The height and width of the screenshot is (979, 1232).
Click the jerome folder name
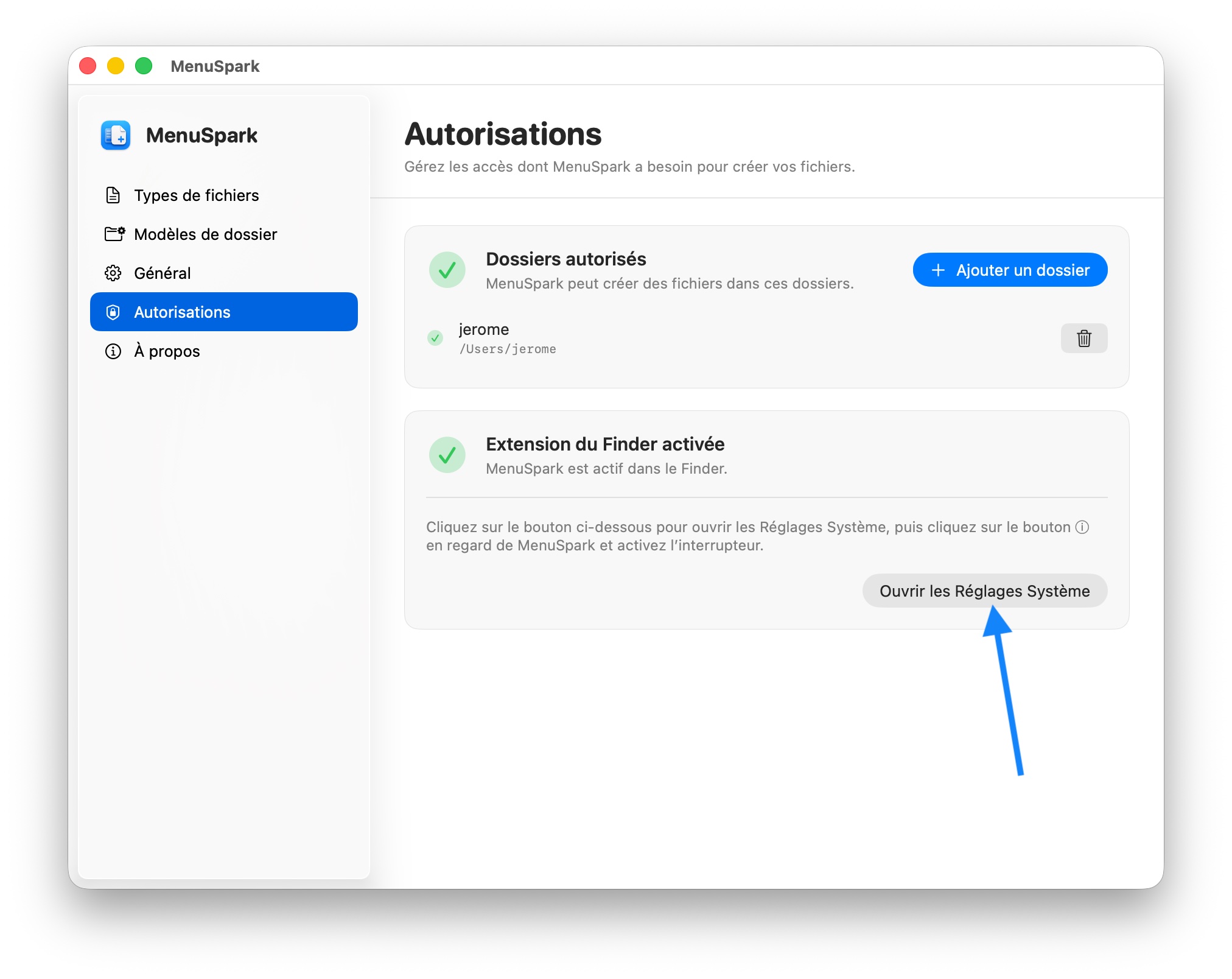484,329
